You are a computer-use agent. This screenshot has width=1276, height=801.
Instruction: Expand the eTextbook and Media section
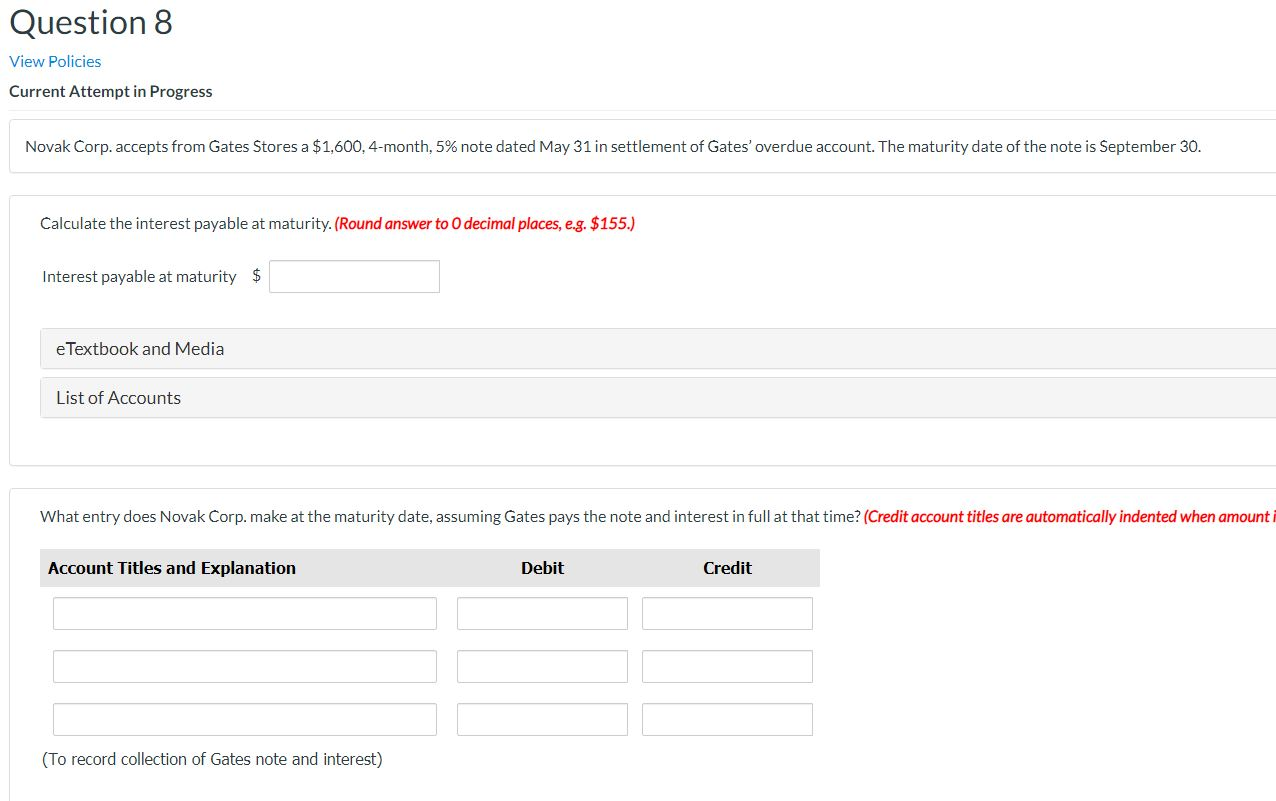[139, 348]
